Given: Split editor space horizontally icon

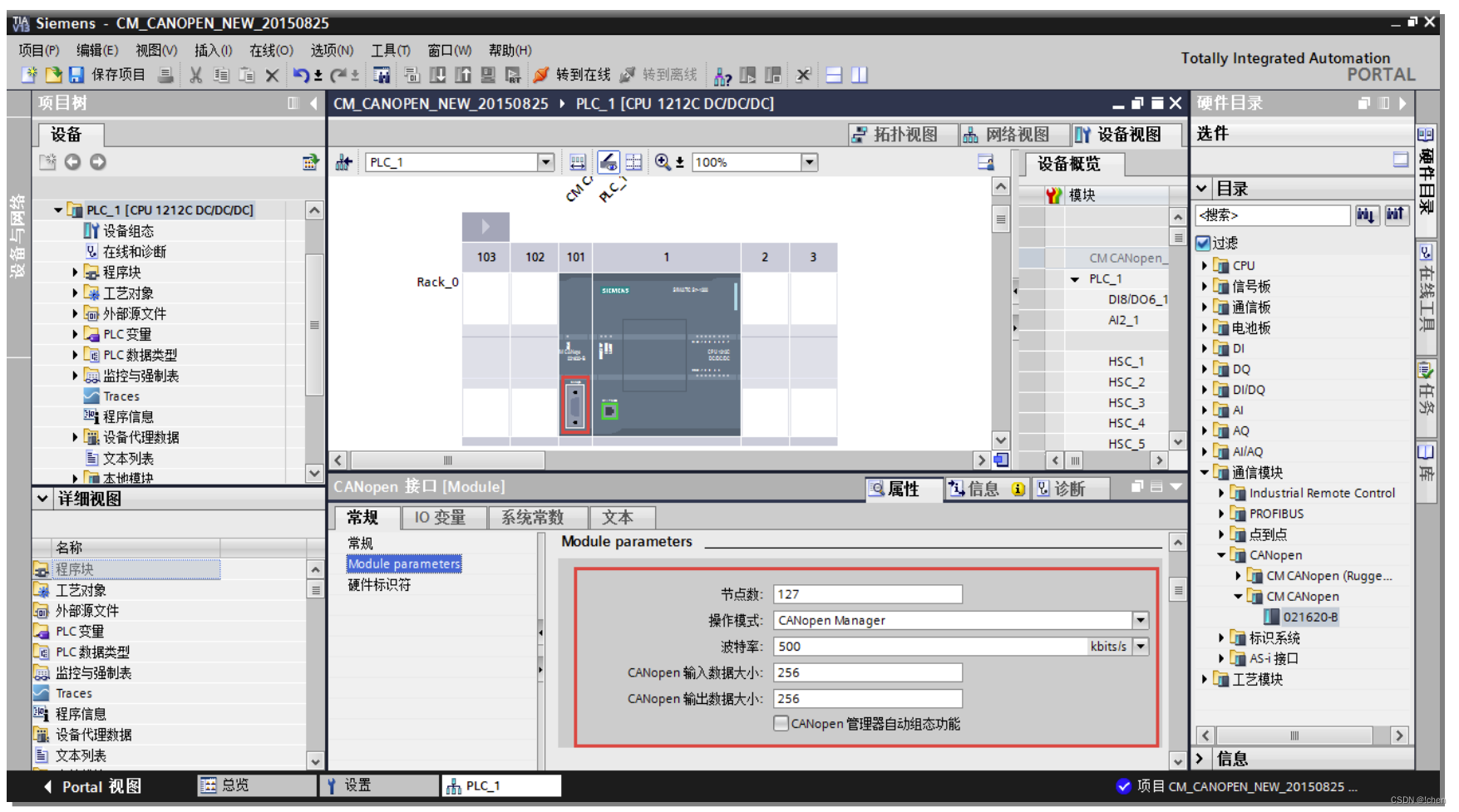Looking at the screenshot, I should 834,76.
